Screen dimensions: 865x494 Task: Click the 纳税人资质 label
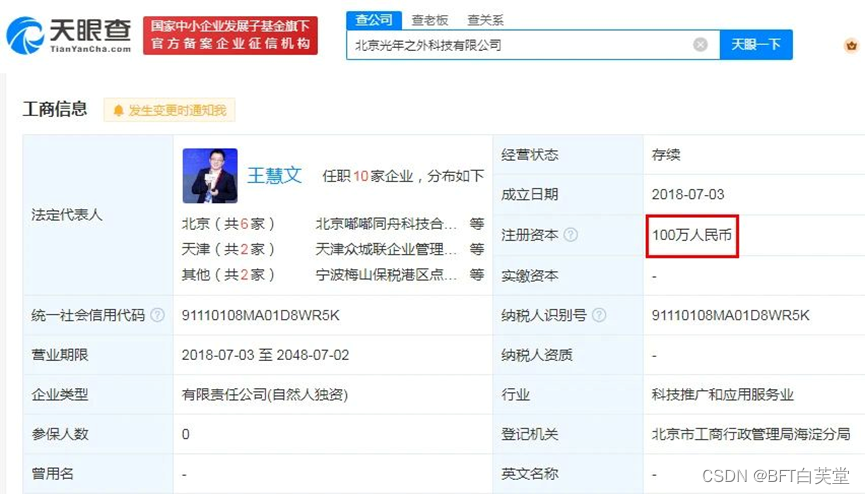pos(537,355)
